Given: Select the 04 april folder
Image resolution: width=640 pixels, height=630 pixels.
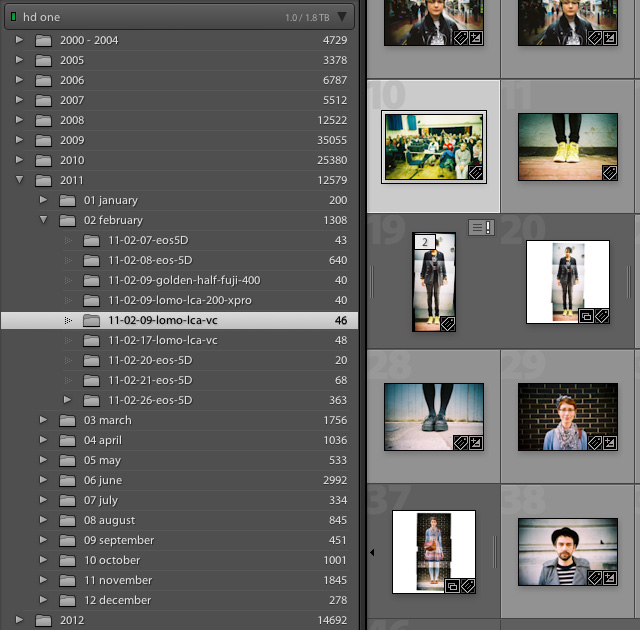Looking at the screenshot, I should pos(180,440).
